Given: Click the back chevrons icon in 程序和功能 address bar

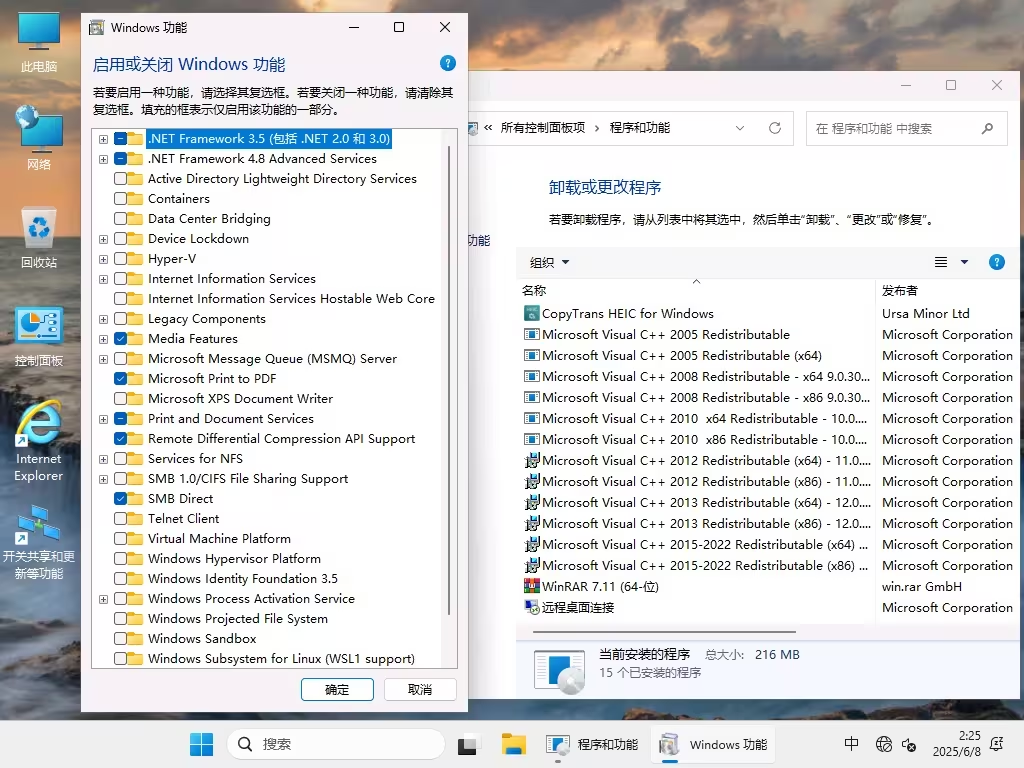Looking at the screenshot, I should click(x=488, y=128).
